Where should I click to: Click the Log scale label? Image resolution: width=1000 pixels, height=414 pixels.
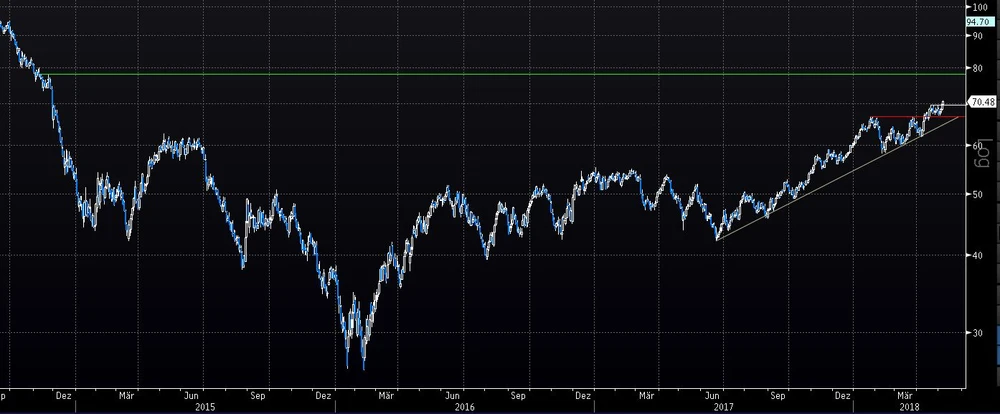(x=982, y=155)
